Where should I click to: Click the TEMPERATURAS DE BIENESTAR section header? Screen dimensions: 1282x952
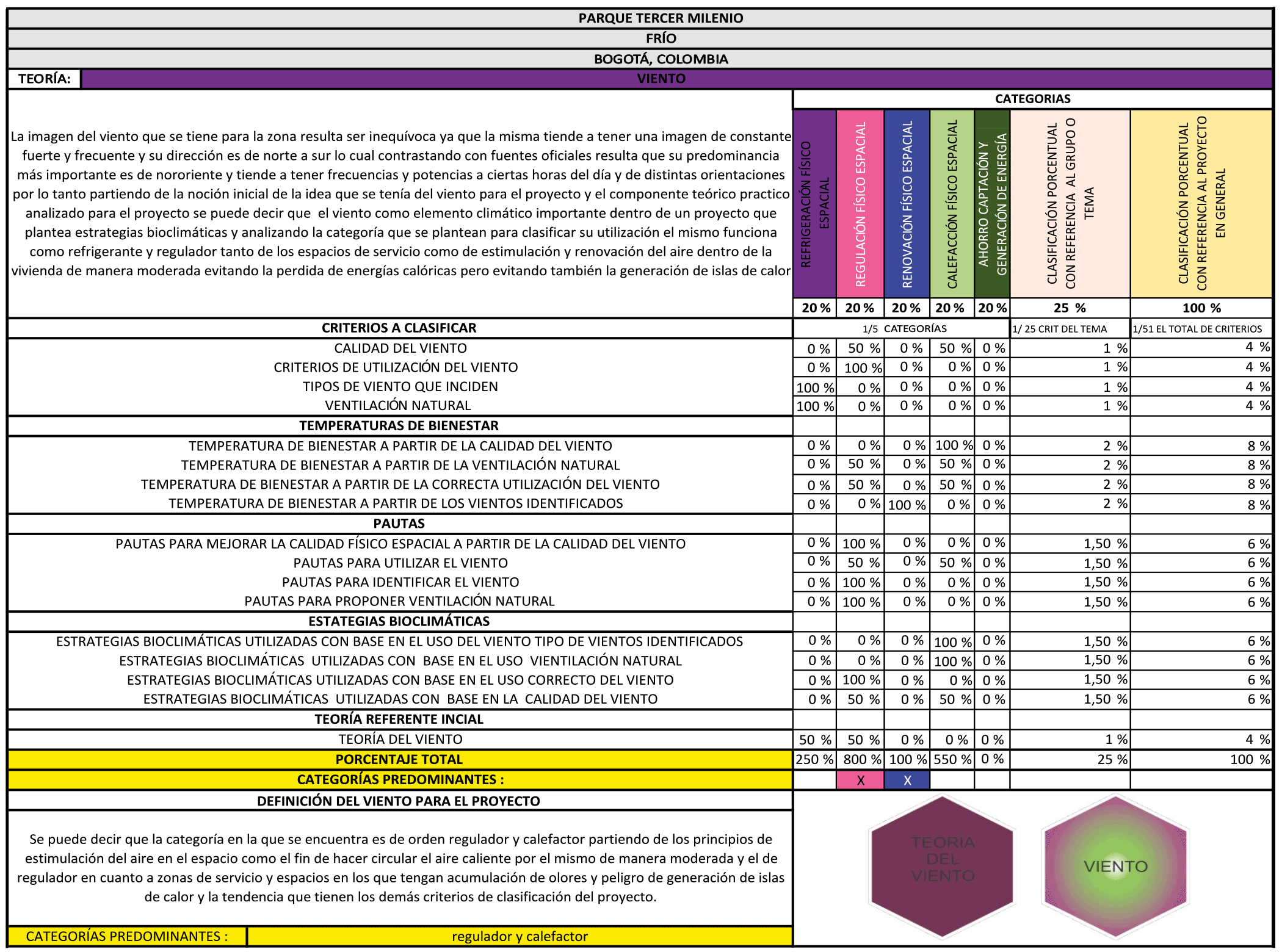[400, 426]
